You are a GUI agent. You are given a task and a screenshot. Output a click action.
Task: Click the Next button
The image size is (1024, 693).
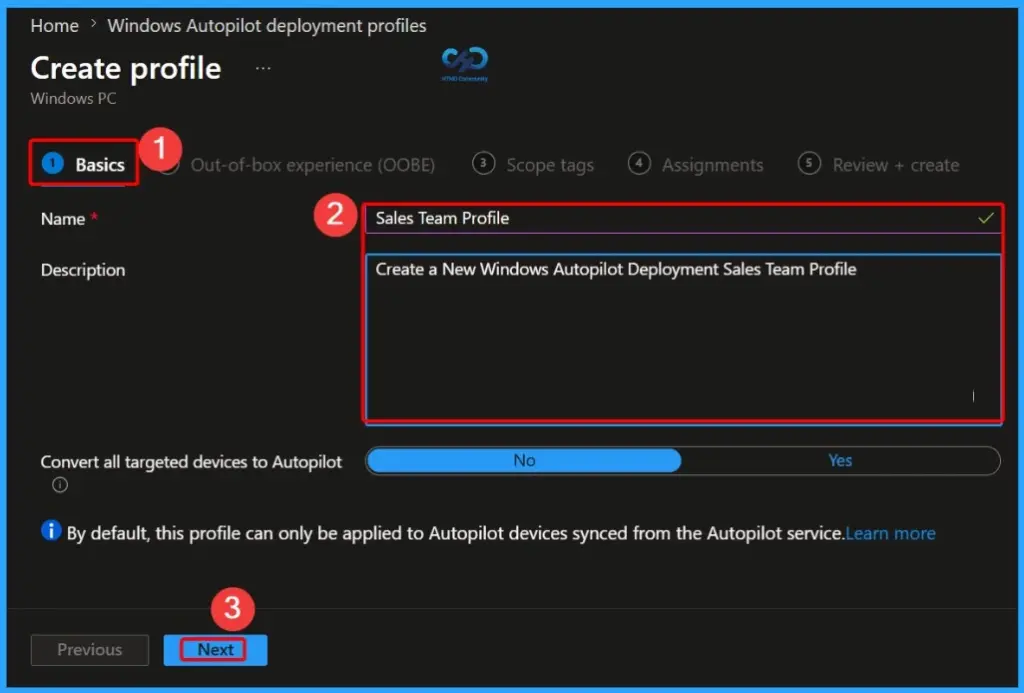click(215, 650)
